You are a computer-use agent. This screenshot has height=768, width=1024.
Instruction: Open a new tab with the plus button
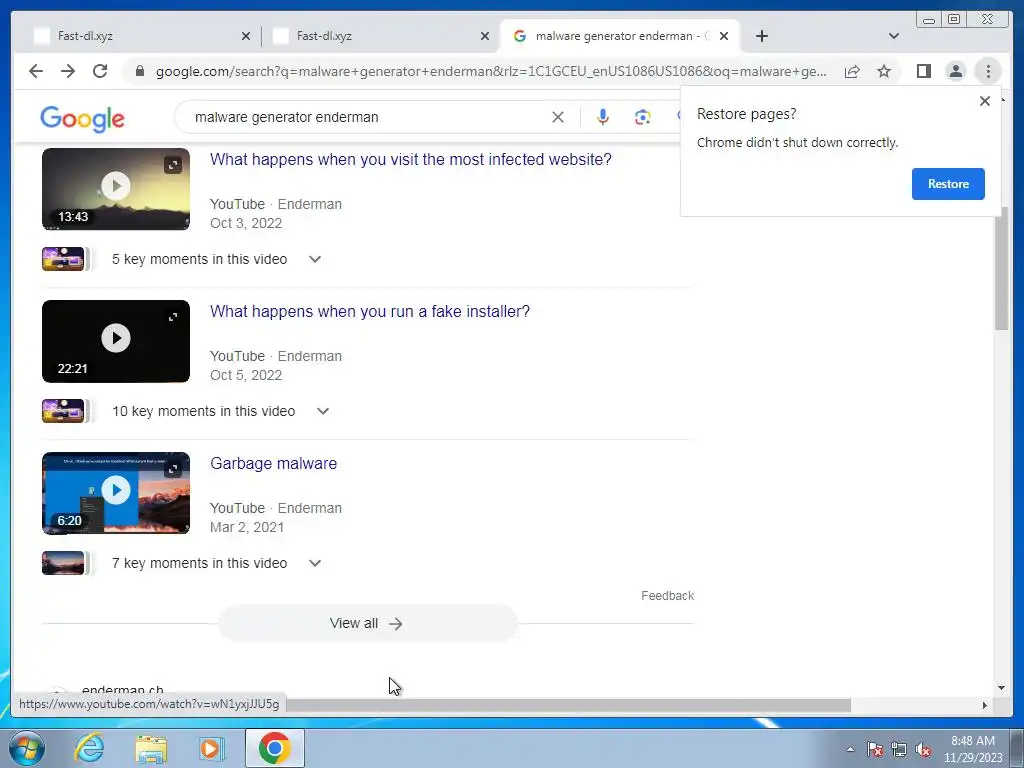(761, 36)
